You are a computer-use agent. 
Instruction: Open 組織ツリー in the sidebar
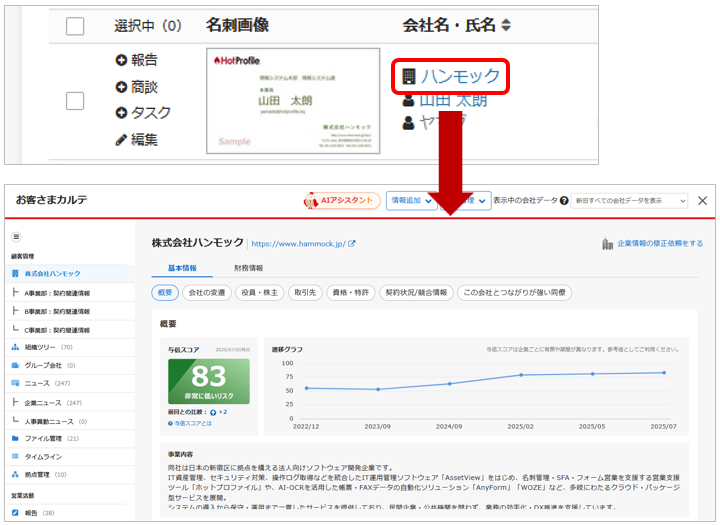pyautogui.click(x=40, y=347)
